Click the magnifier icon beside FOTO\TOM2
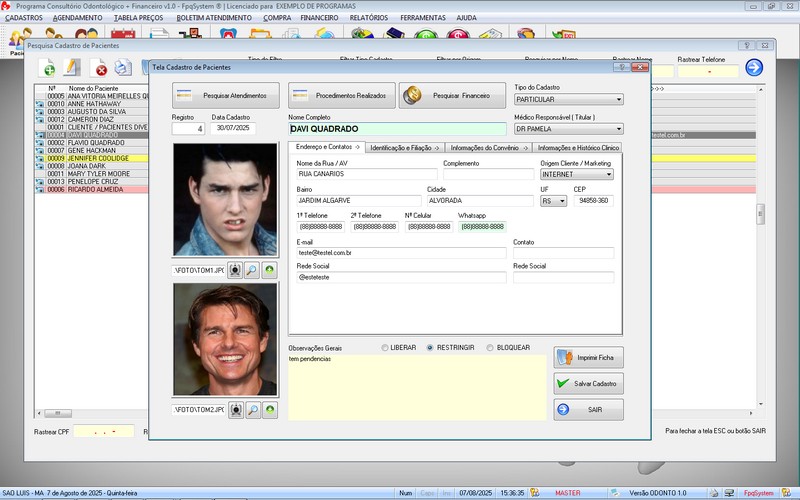This screenshot has height=500, width=800. (252, 410)
